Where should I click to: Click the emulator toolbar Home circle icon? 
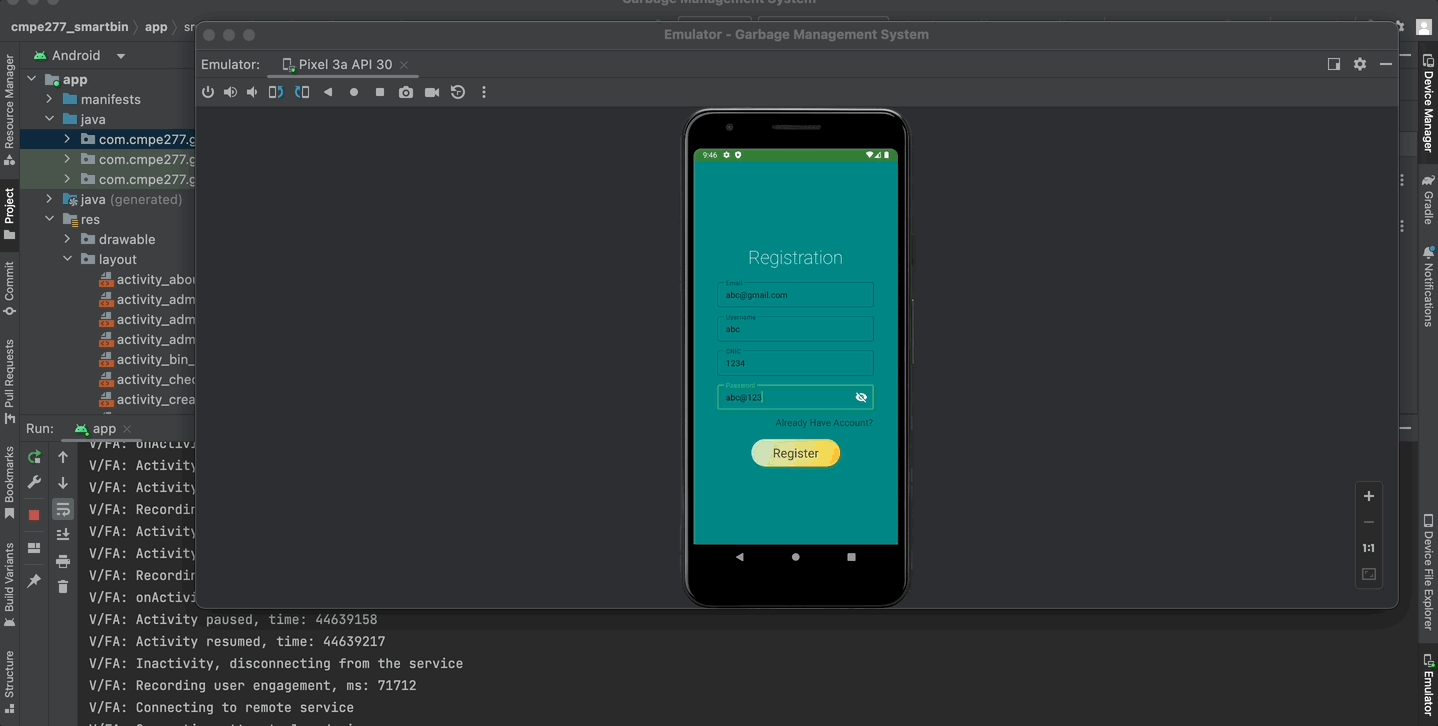point(354,92)
